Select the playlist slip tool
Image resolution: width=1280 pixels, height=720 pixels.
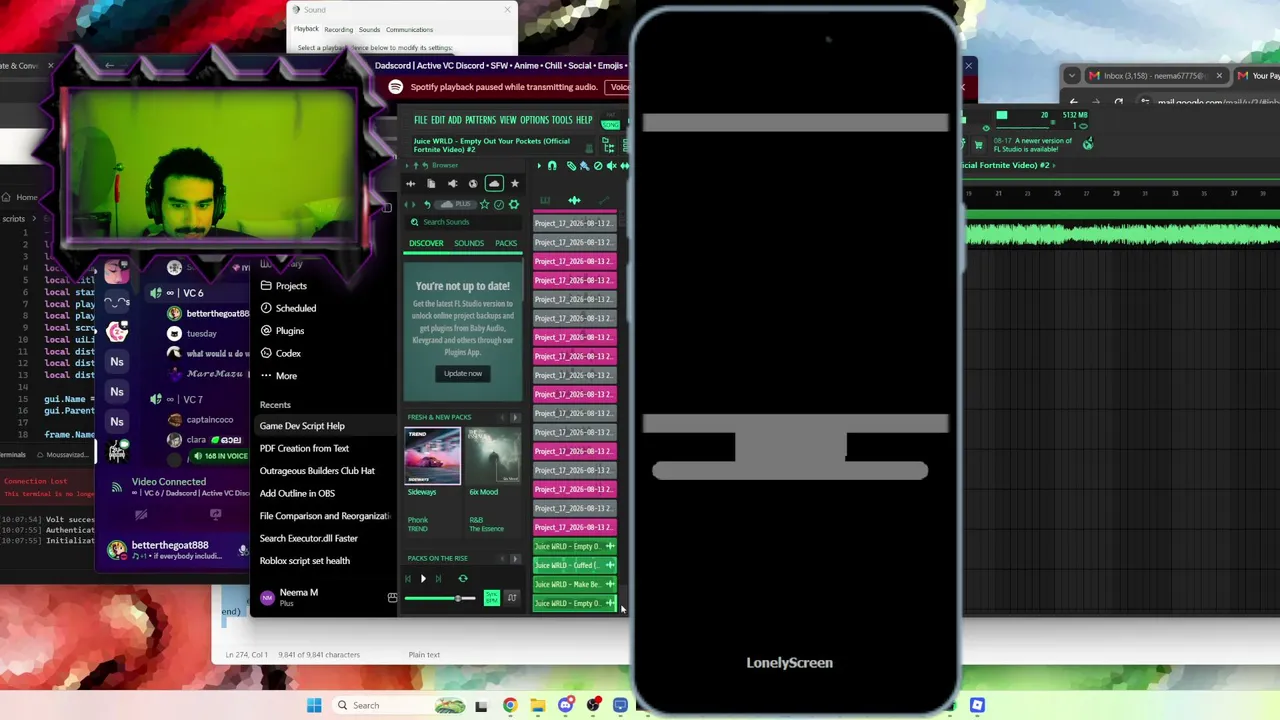click(x=625, y=166)
